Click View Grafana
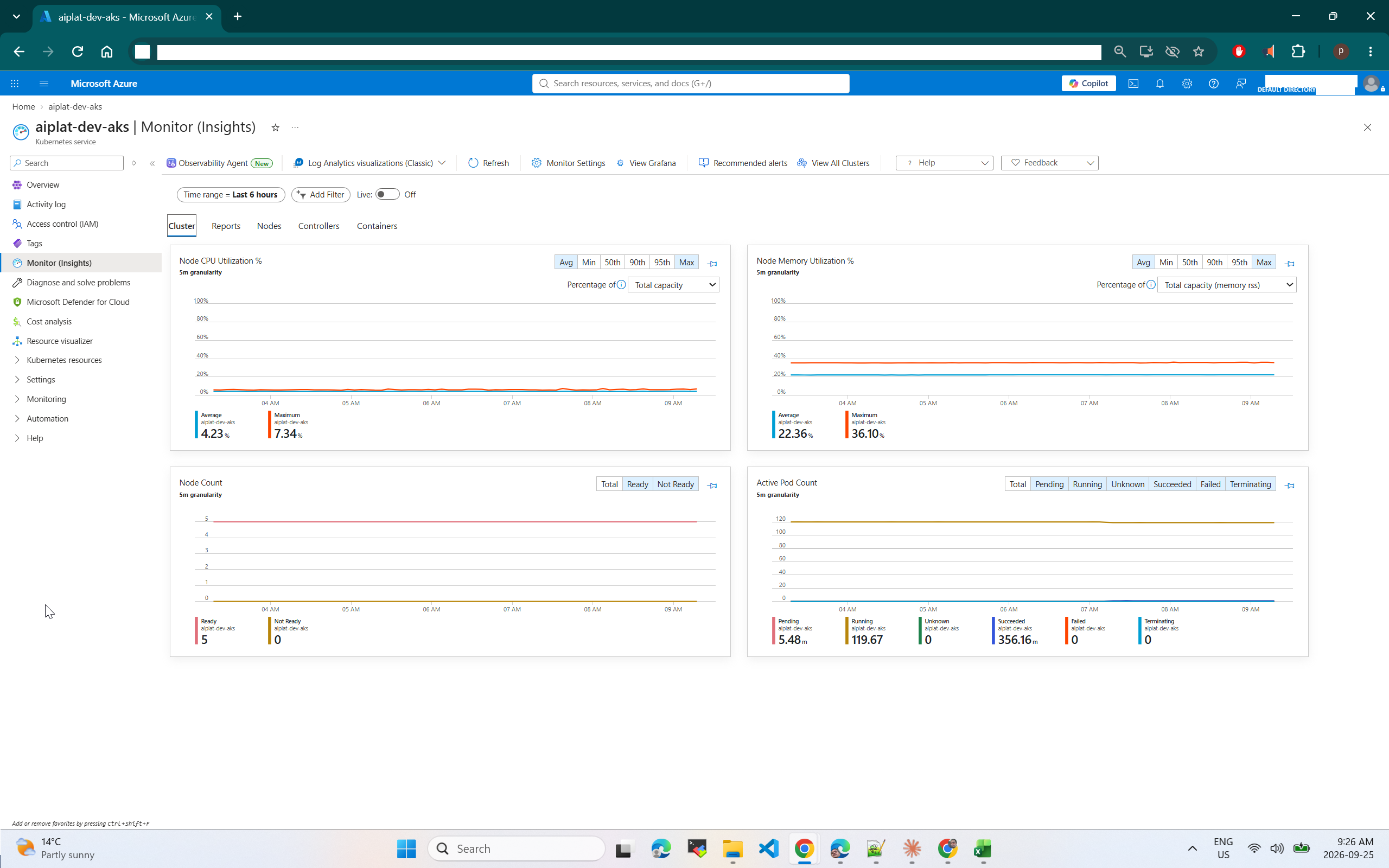1389x868 pixels. tap(646, 163)
